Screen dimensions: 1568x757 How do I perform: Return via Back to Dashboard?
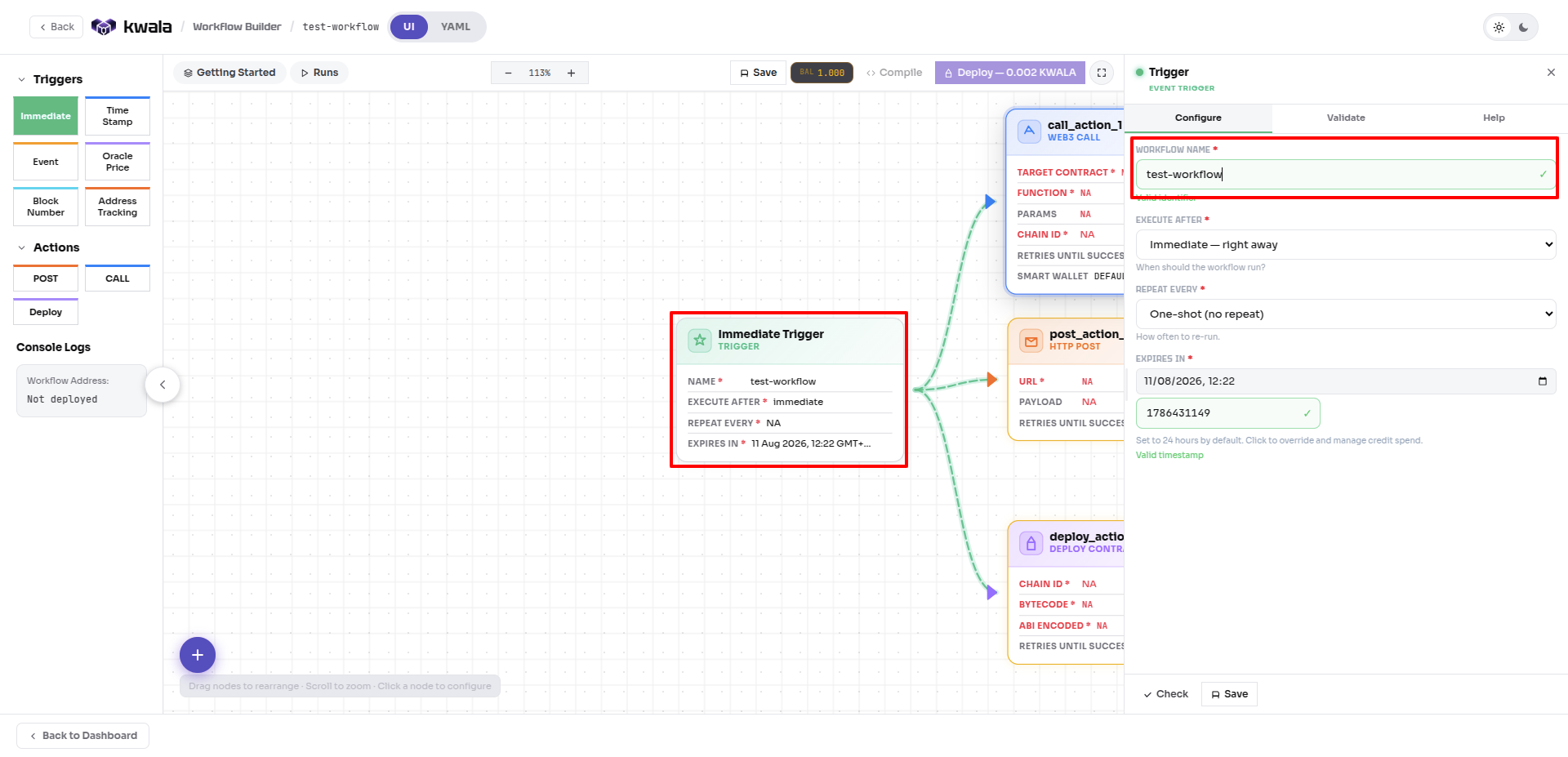82,736
